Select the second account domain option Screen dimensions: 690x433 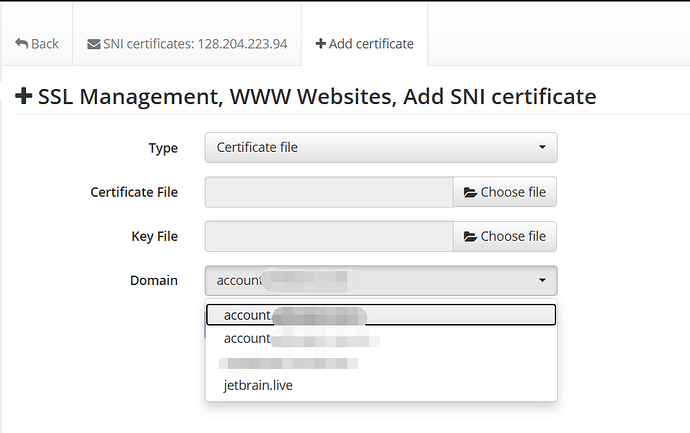[x=381, y=339]
